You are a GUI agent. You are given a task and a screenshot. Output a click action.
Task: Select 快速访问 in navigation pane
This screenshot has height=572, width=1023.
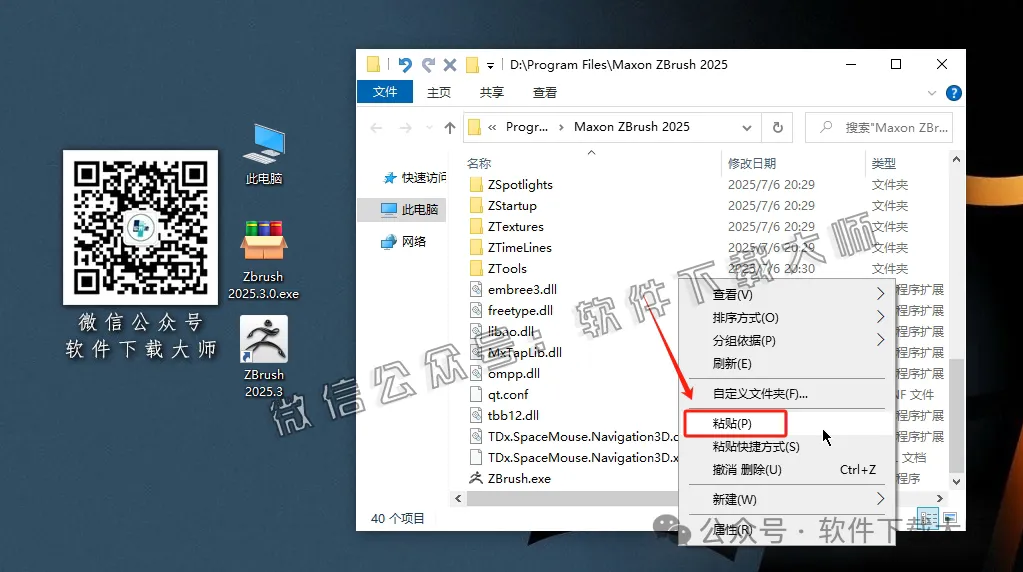(416, 177)
